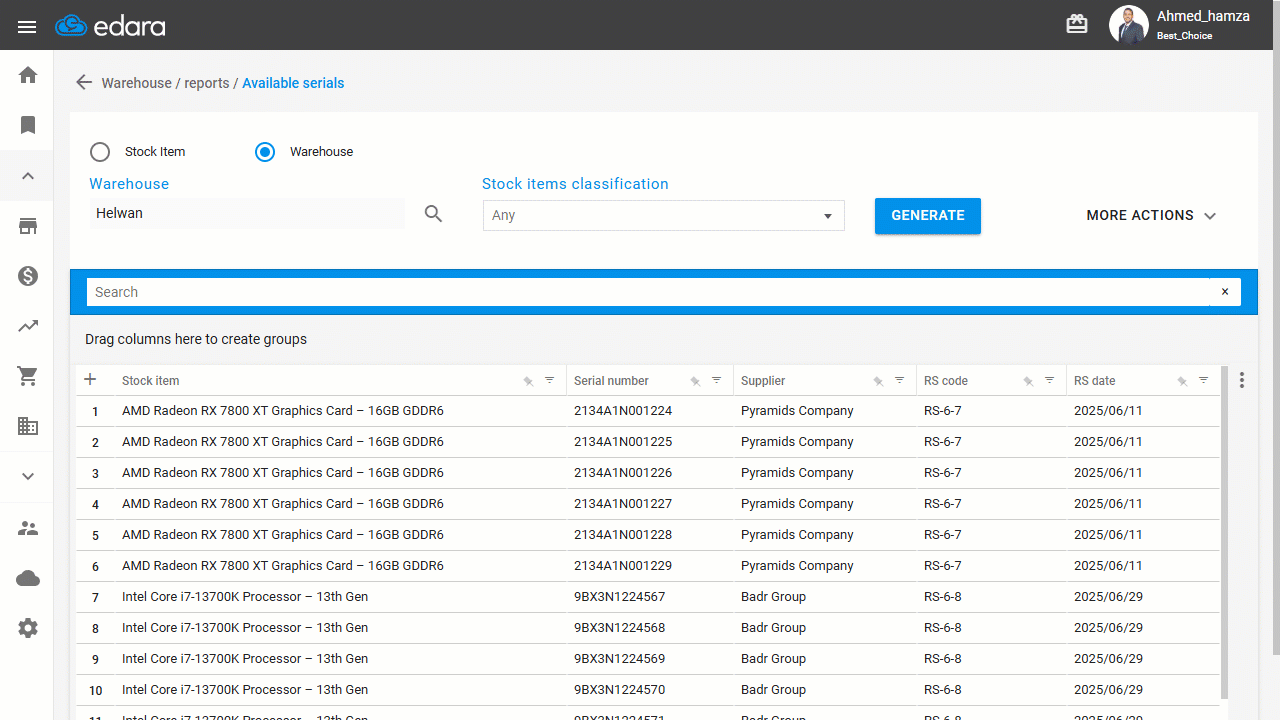Image resolution: width=1280 pixels, height=720 pixels.
Task: Expand MORE ACTIONS menu
Action: coord(1152,216)
